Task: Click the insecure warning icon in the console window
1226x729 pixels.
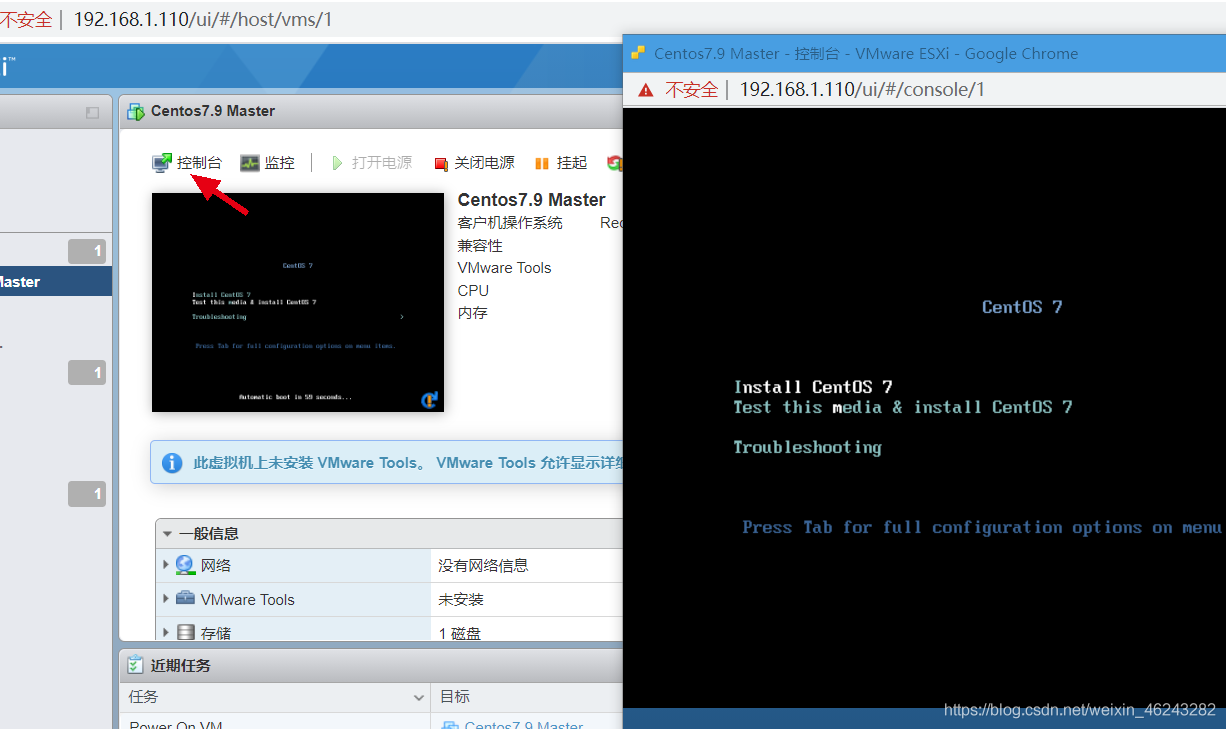Action: 645,89
